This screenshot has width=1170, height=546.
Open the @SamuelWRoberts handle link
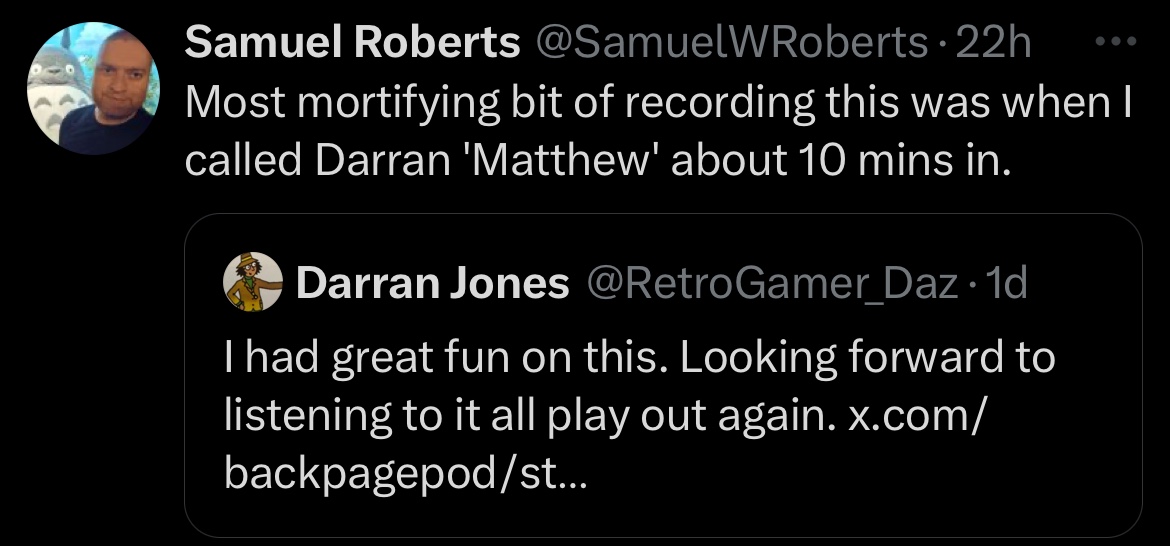coord(731,43)
